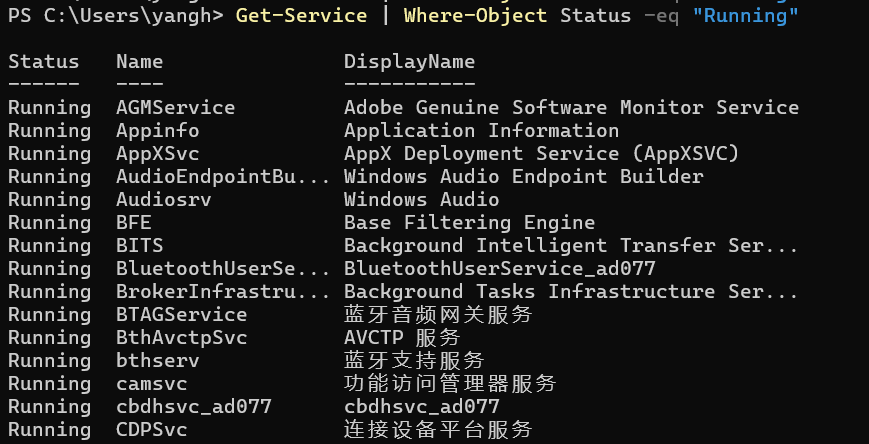Click Adobe Genuine Software Monitor Service text
Screen dimensions: 869x444
coord(571,107)
